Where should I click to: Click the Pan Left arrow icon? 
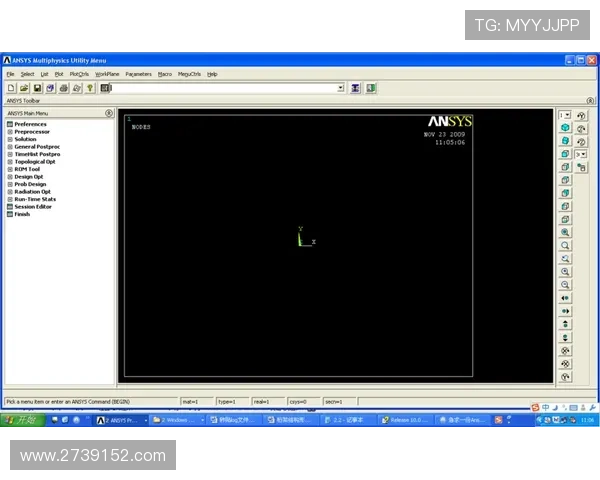[565, 298]
